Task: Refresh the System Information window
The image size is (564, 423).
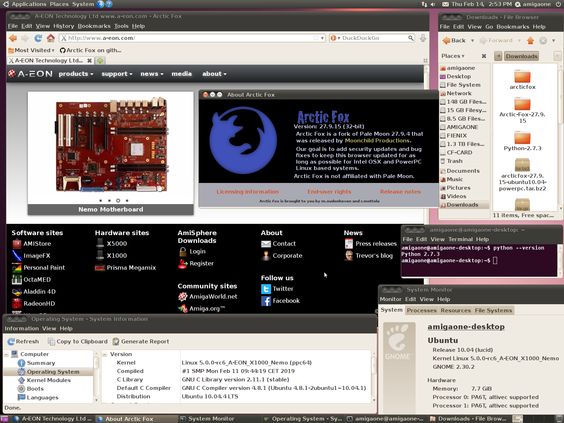Action: pyautogui.click(x=23, y=341)
